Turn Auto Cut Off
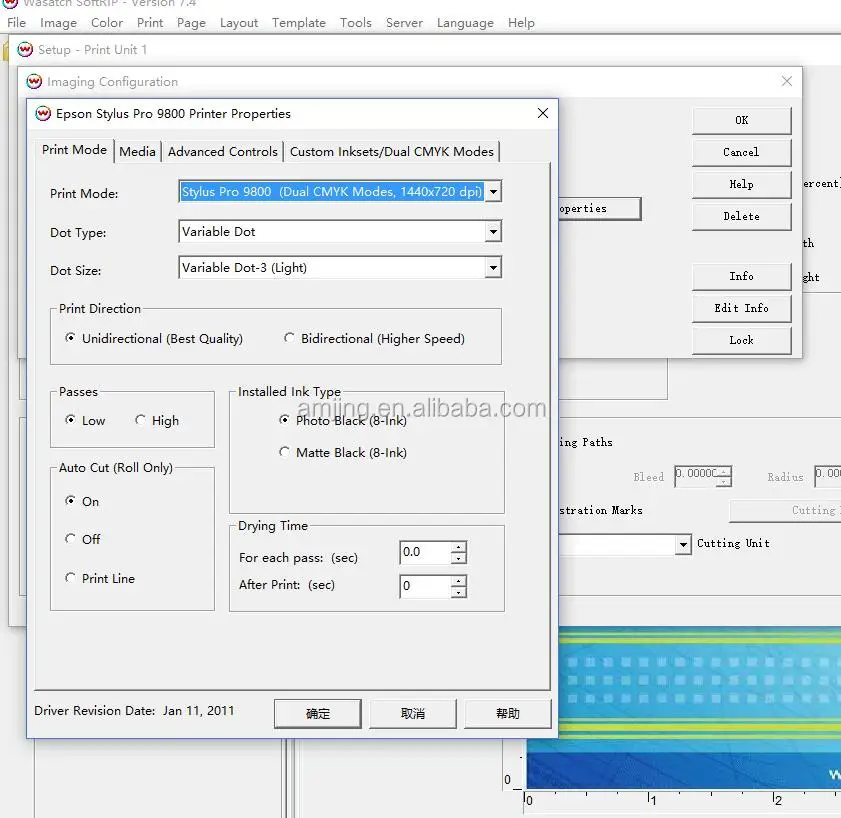The width and height of the screenshot is (841, 818). point(71,539)
